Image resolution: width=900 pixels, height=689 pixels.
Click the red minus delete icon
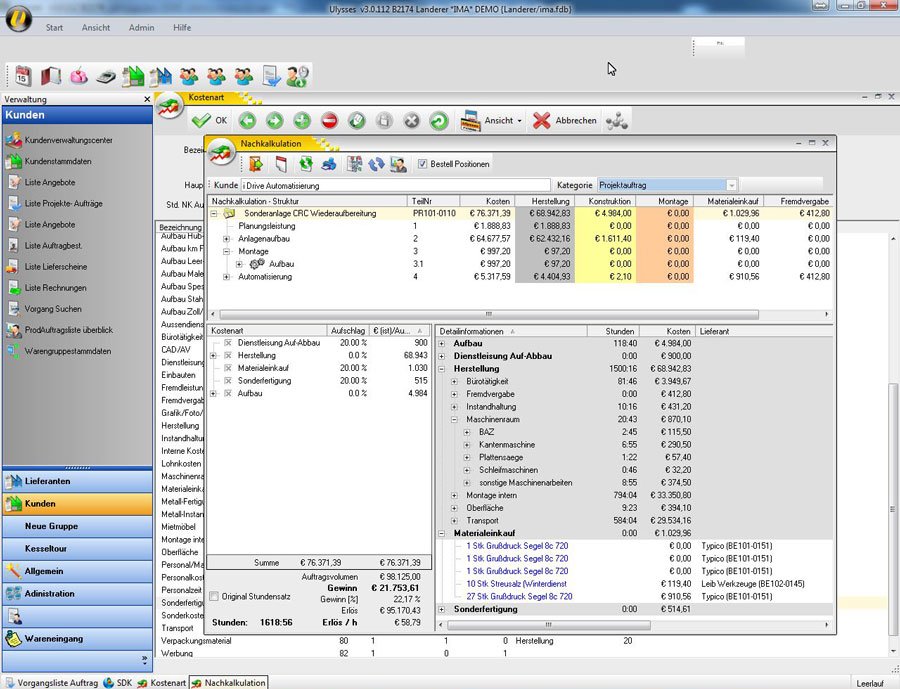[330, 121]
